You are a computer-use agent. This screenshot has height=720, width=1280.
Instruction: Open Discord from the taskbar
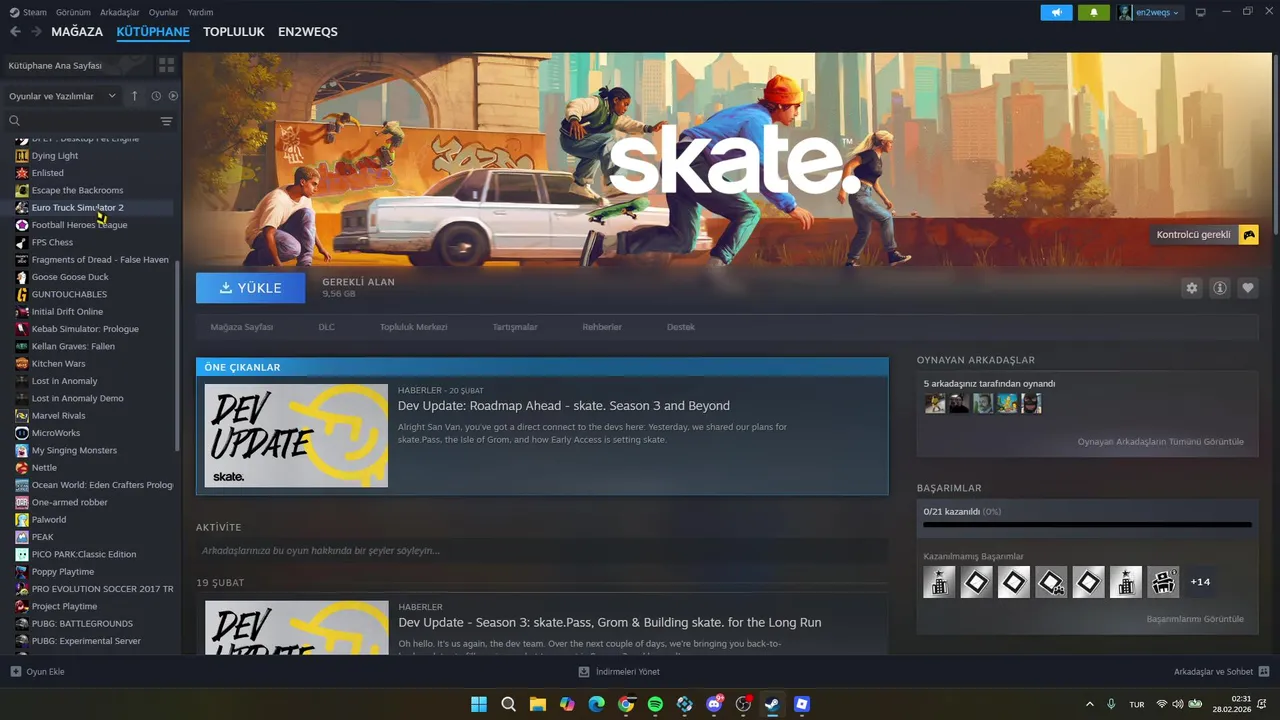coord(714,704)
